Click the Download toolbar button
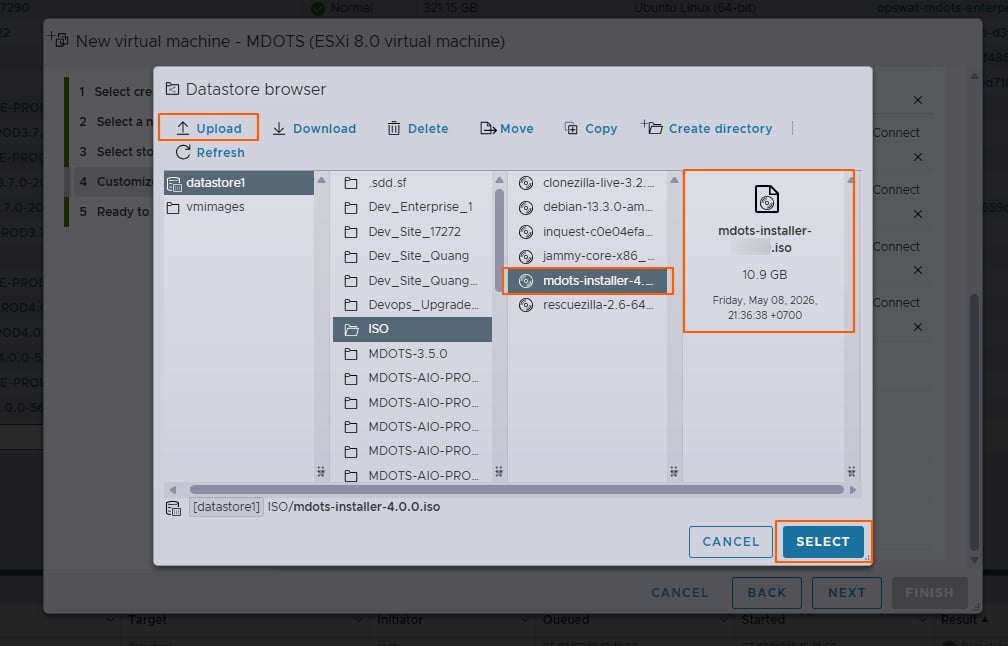Viewport: 1008px width, 646px height. pyautogui.click(x=314, y=129)
